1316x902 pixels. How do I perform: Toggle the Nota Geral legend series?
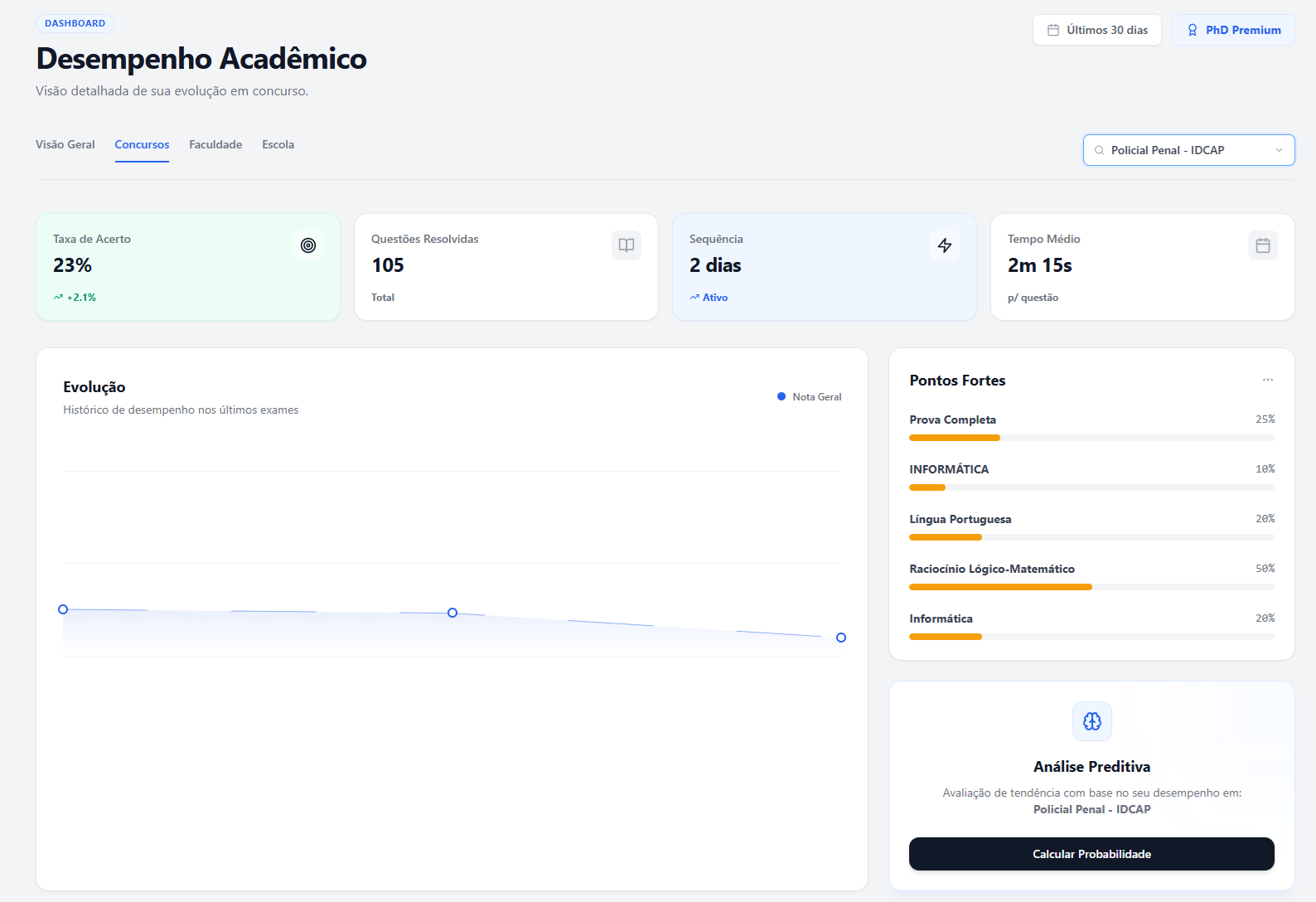click(x=809, y=397)
